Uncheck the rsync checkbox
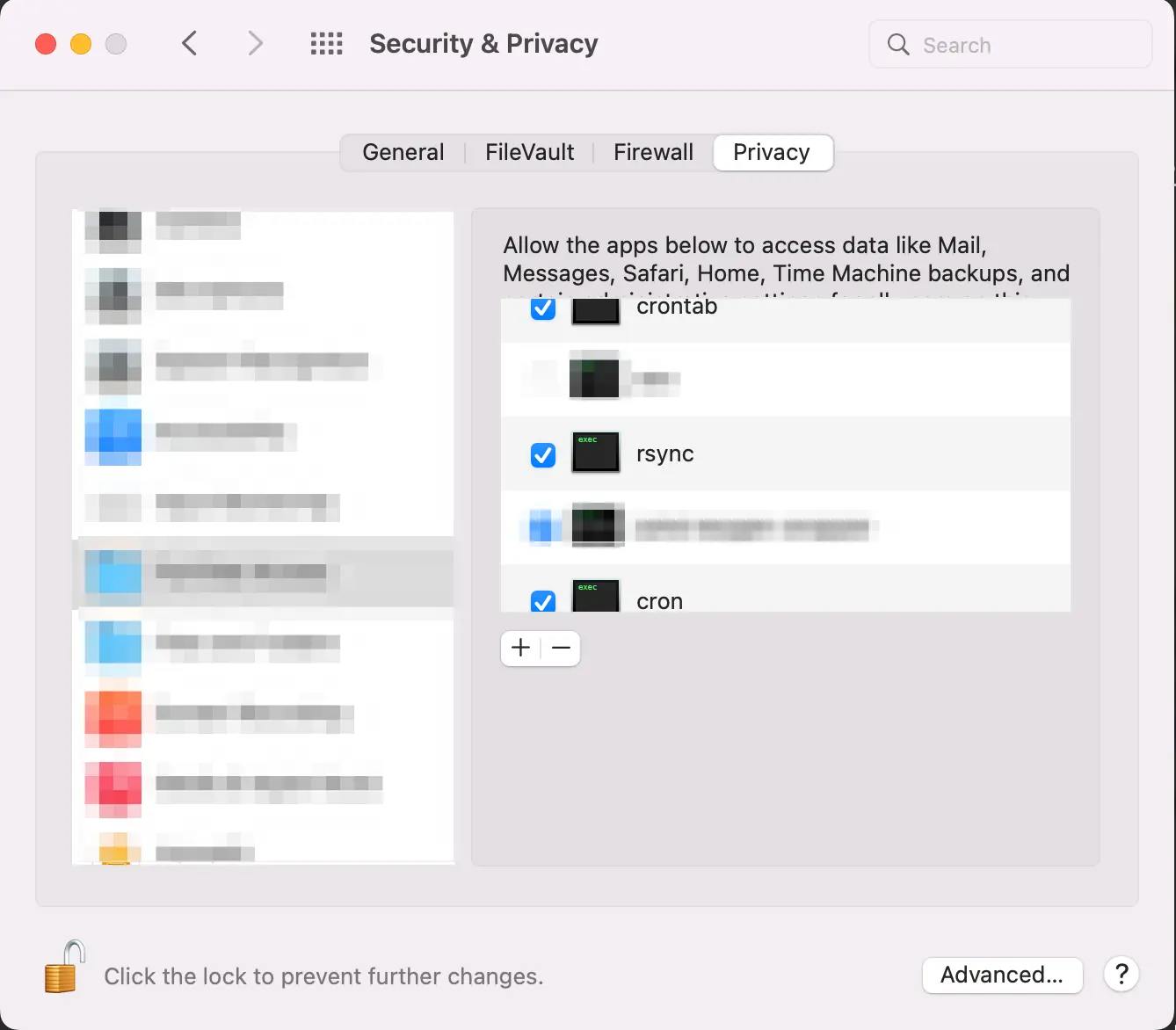Image resolution: width=1176 pixels, height=1030 pixels. [x=543, y=455]
